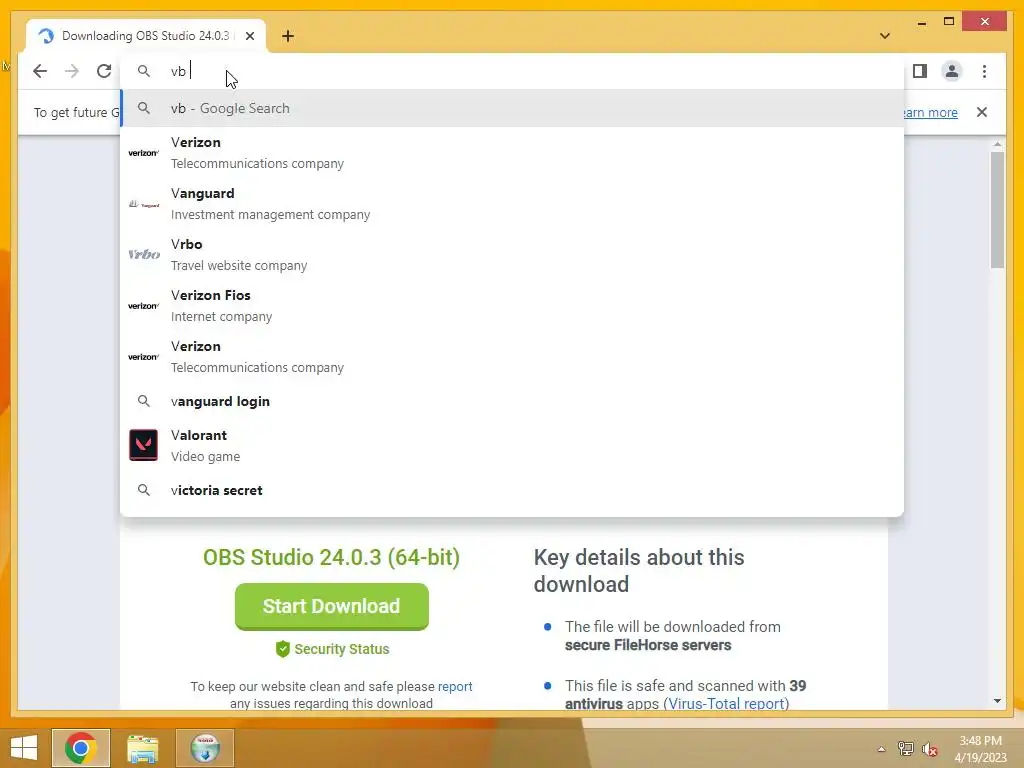Screen dimensions: 1024x768
Task: Click the page scrollbar thumb
Action: click(x=997, y=210)
